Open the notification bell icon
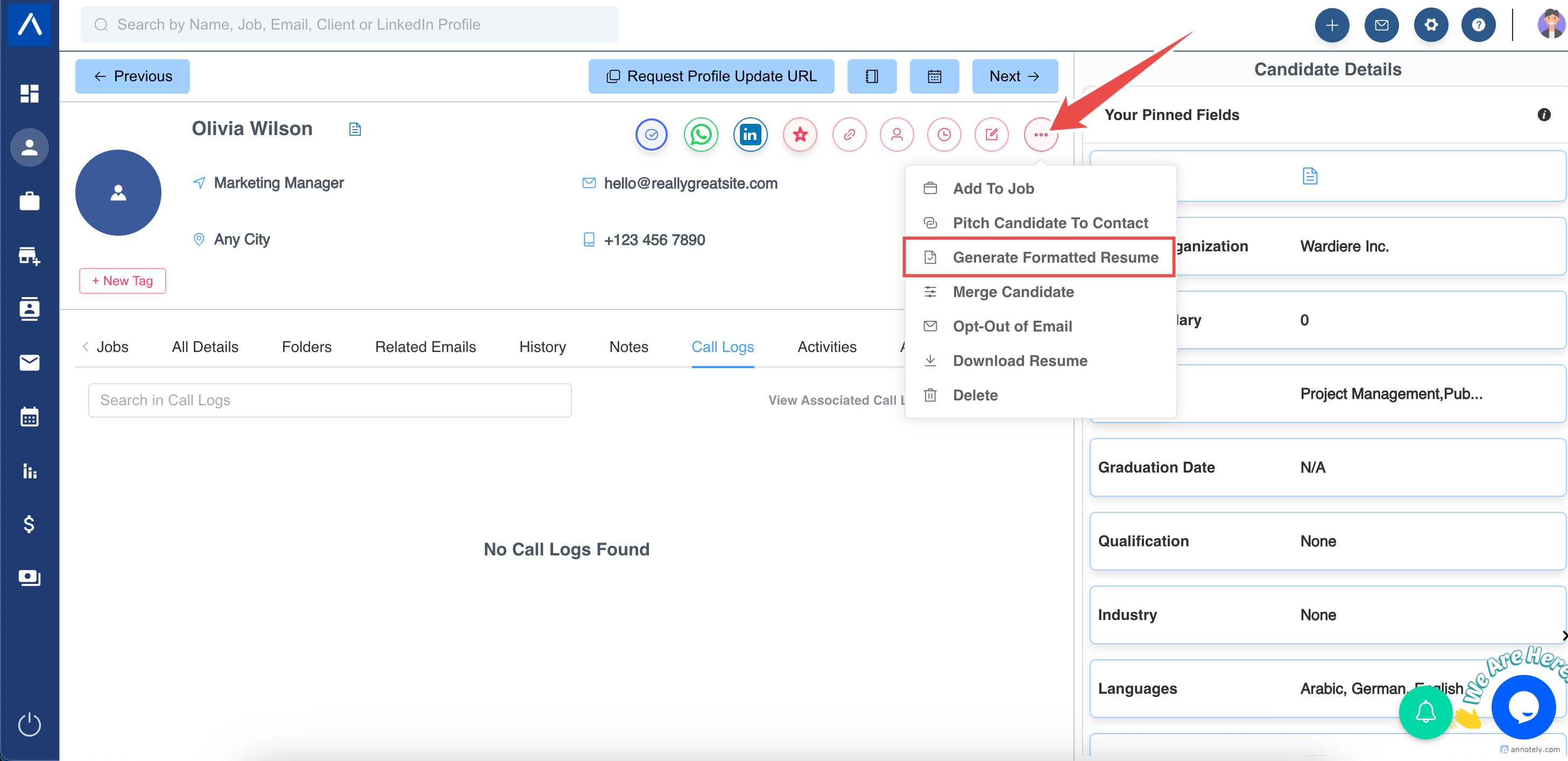Image resolution: width=1568 pixels, height=761 pixels. (1425, 711)
